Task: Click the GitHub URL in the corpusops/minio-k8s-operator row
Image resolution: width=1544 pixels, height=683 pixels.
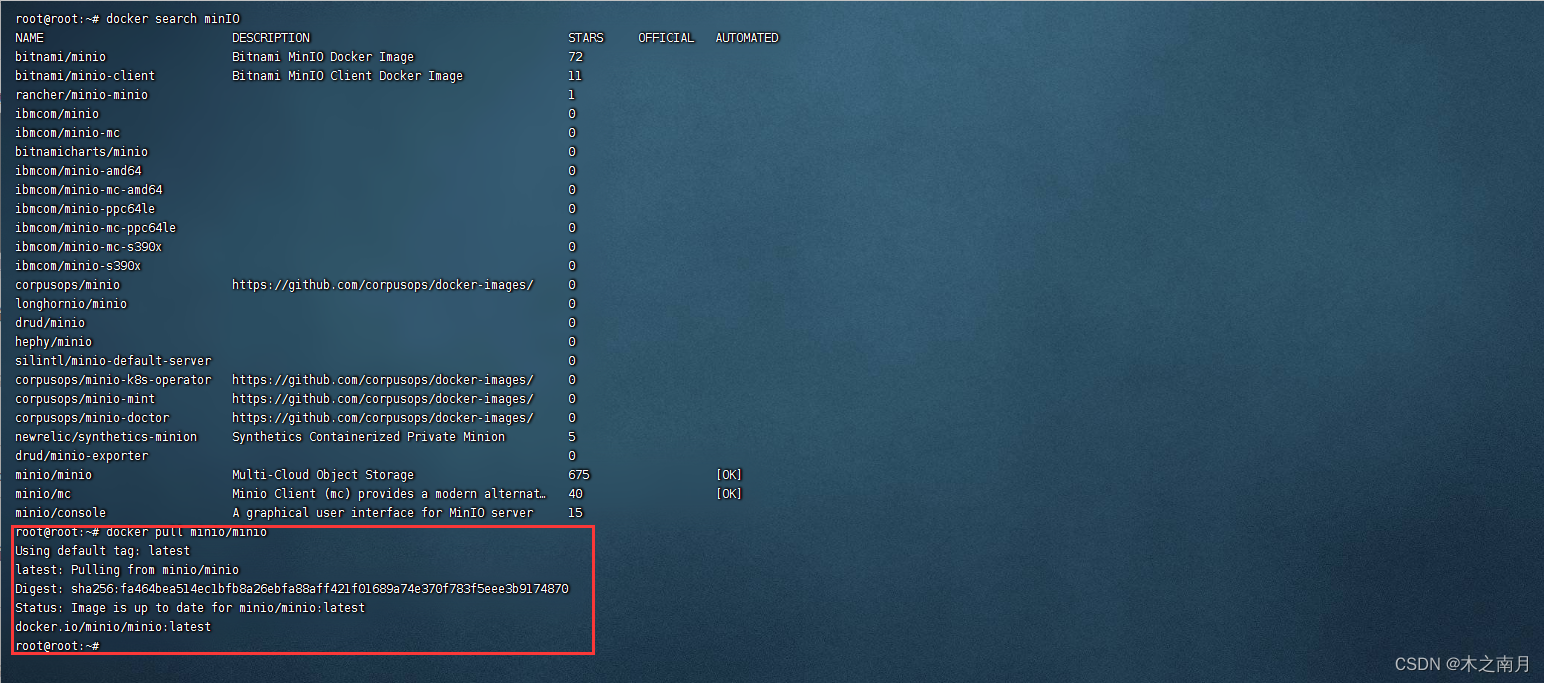Action: pyautogui.click(x=383, y=380)
